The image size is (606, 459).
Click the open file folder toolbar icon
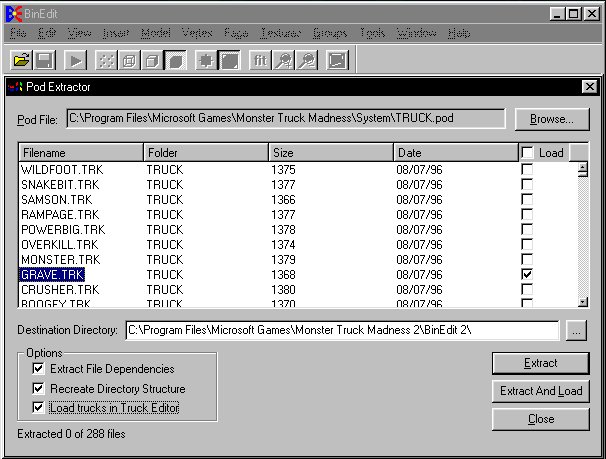[x=20, y=60]
